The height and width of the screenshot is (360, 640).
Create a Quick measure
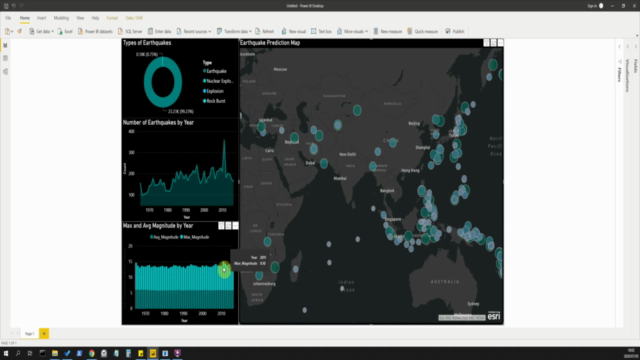[422, 31]
